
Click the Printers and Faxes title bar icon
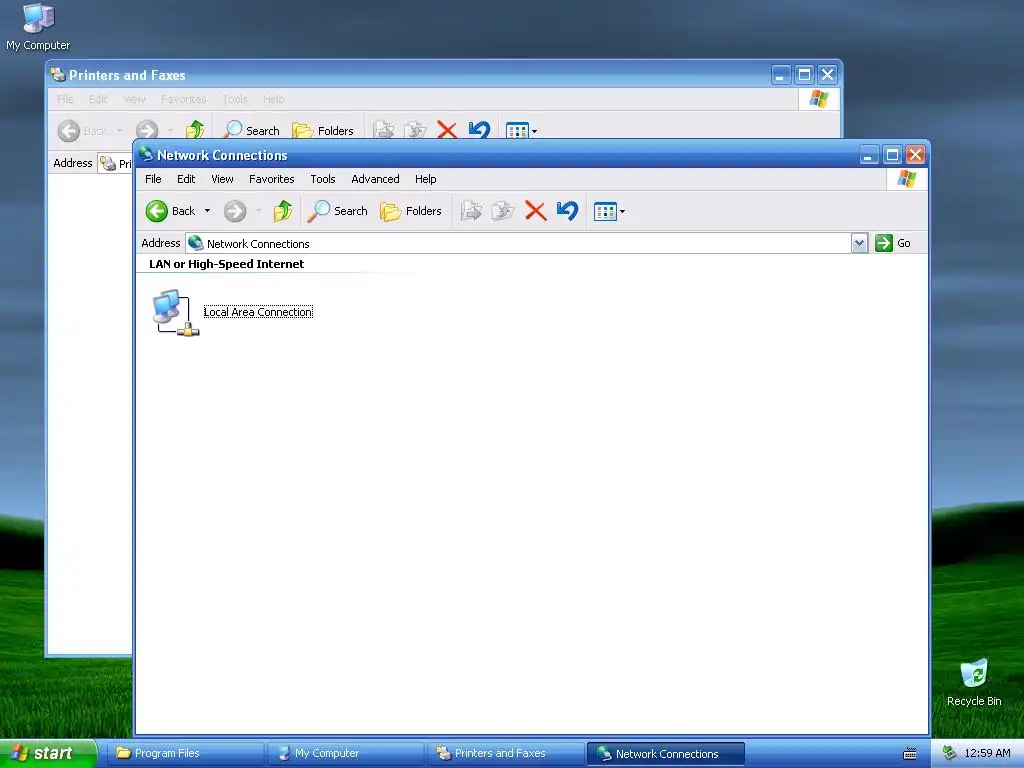tap(58, 74)
